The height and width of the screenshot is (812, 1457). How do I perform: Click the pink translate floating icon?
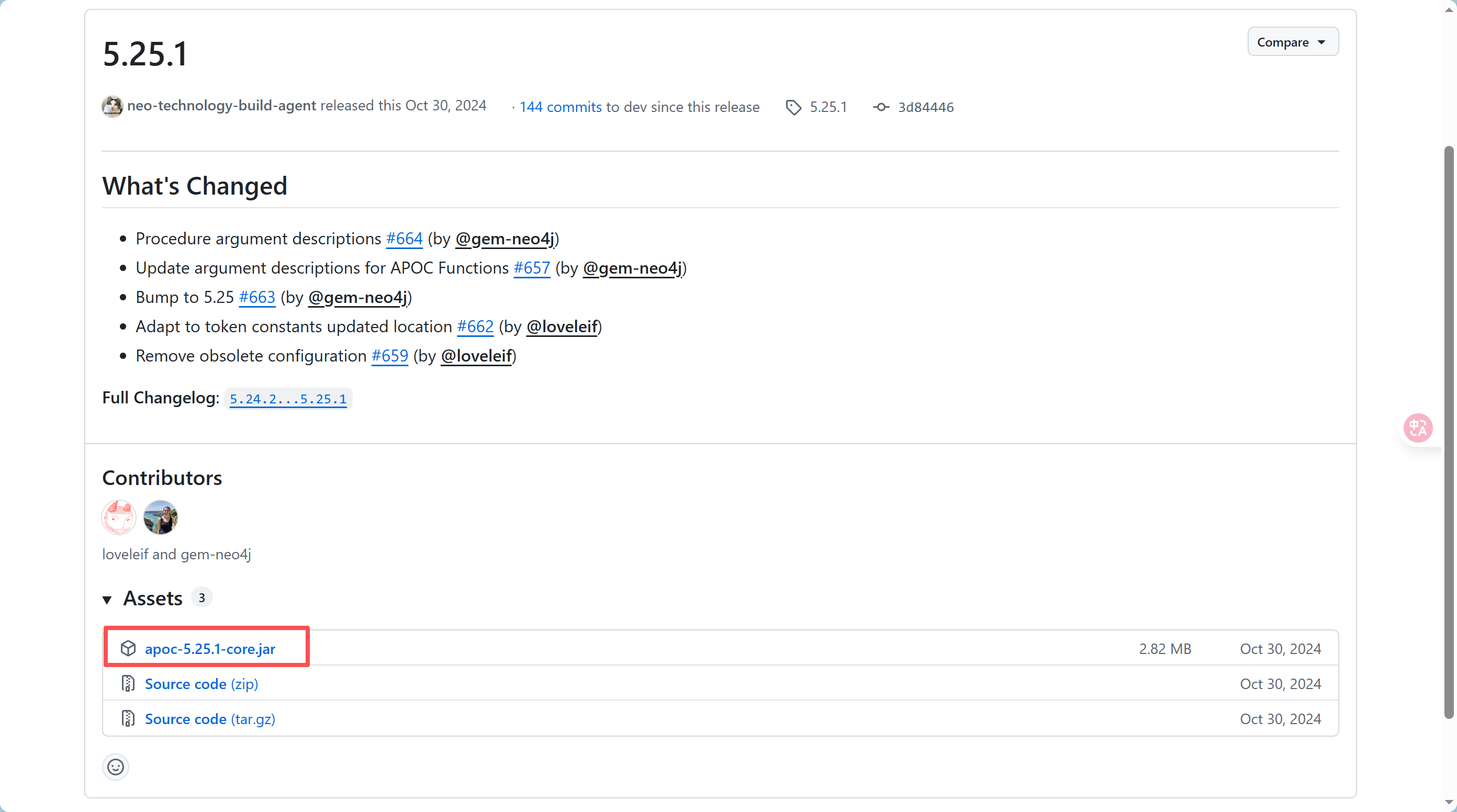pos(1417,427)
